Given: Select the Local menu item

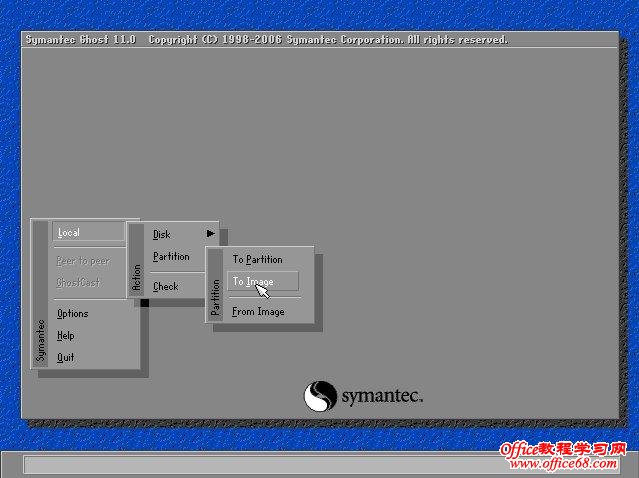Looking at the screenshot, I should coord(89,232).
